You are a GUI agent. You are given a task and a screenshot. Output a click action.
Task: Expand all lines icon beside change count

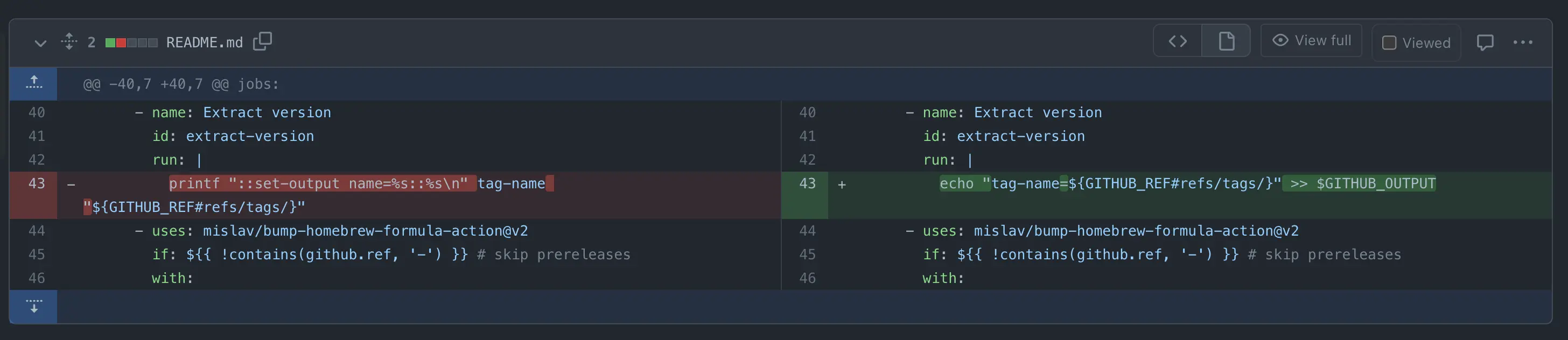tap(69, 41)
